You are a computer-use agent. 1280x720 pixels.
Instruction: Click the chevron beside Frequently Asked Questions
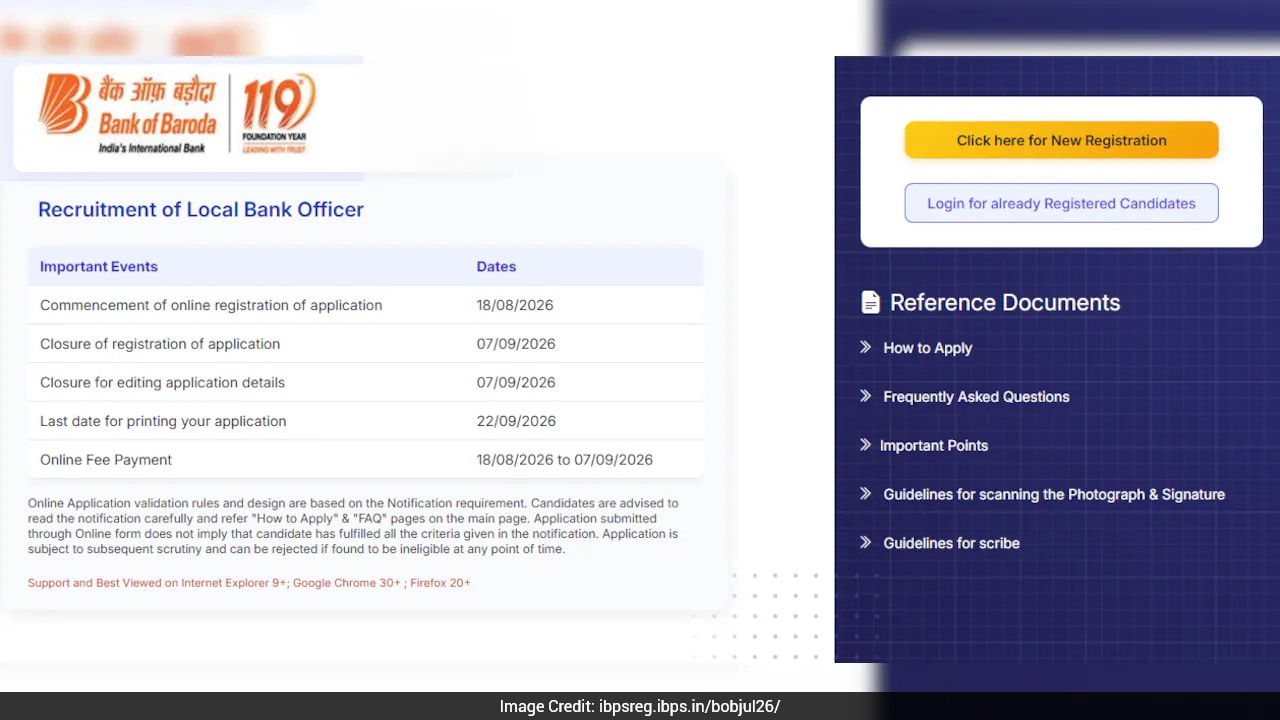coord(865,396)
